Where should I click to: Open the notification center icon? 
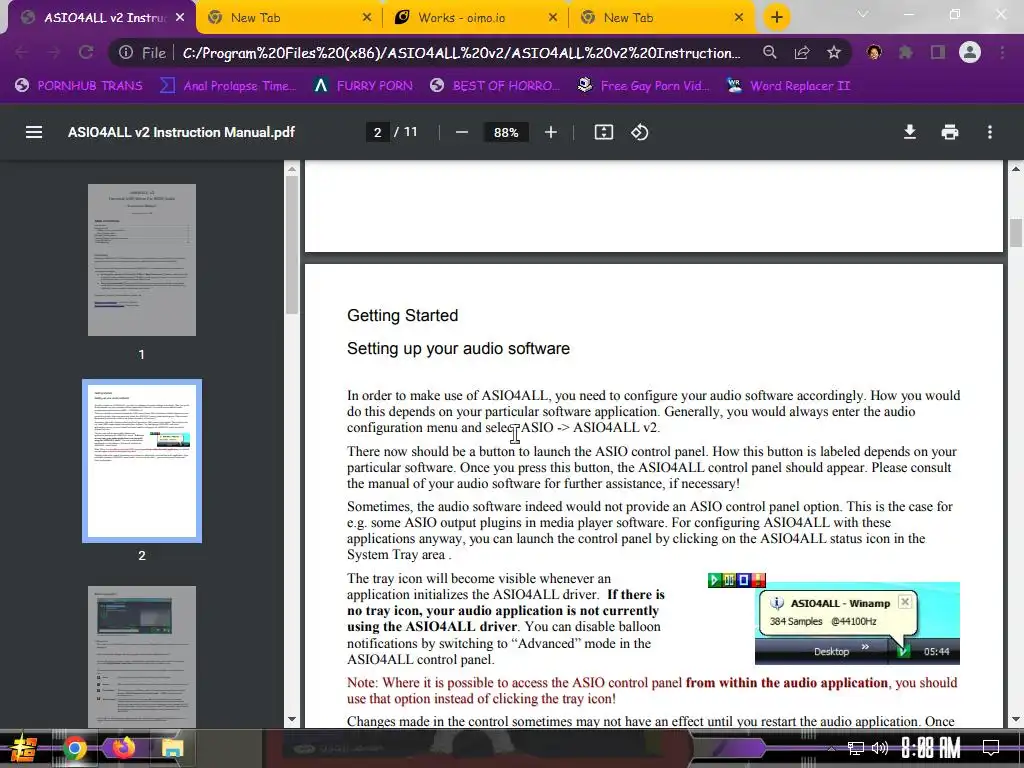click(991, 748)
